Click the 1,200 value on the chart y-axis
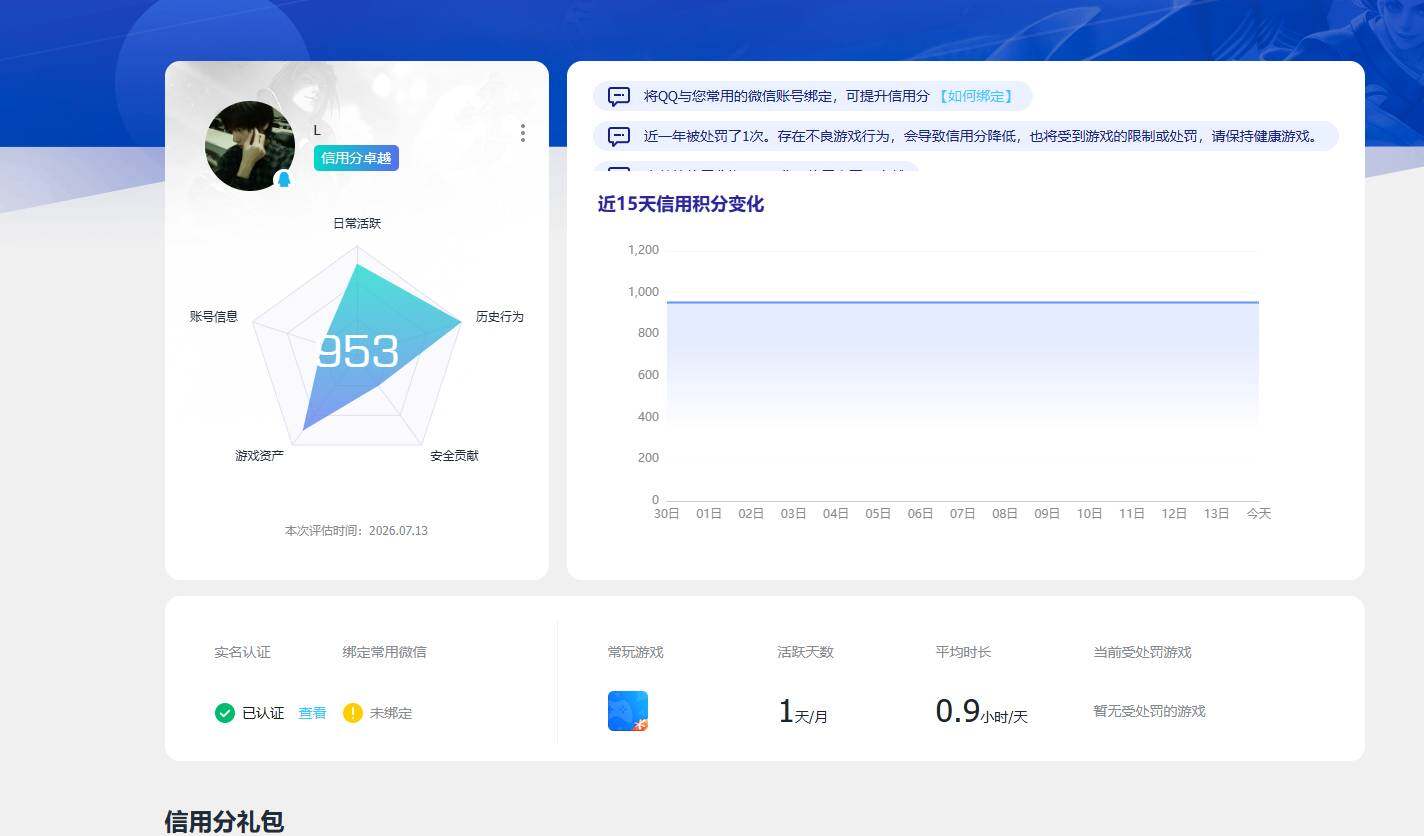1424x836 pixels. pyautogui.click(x=643, y=250)
